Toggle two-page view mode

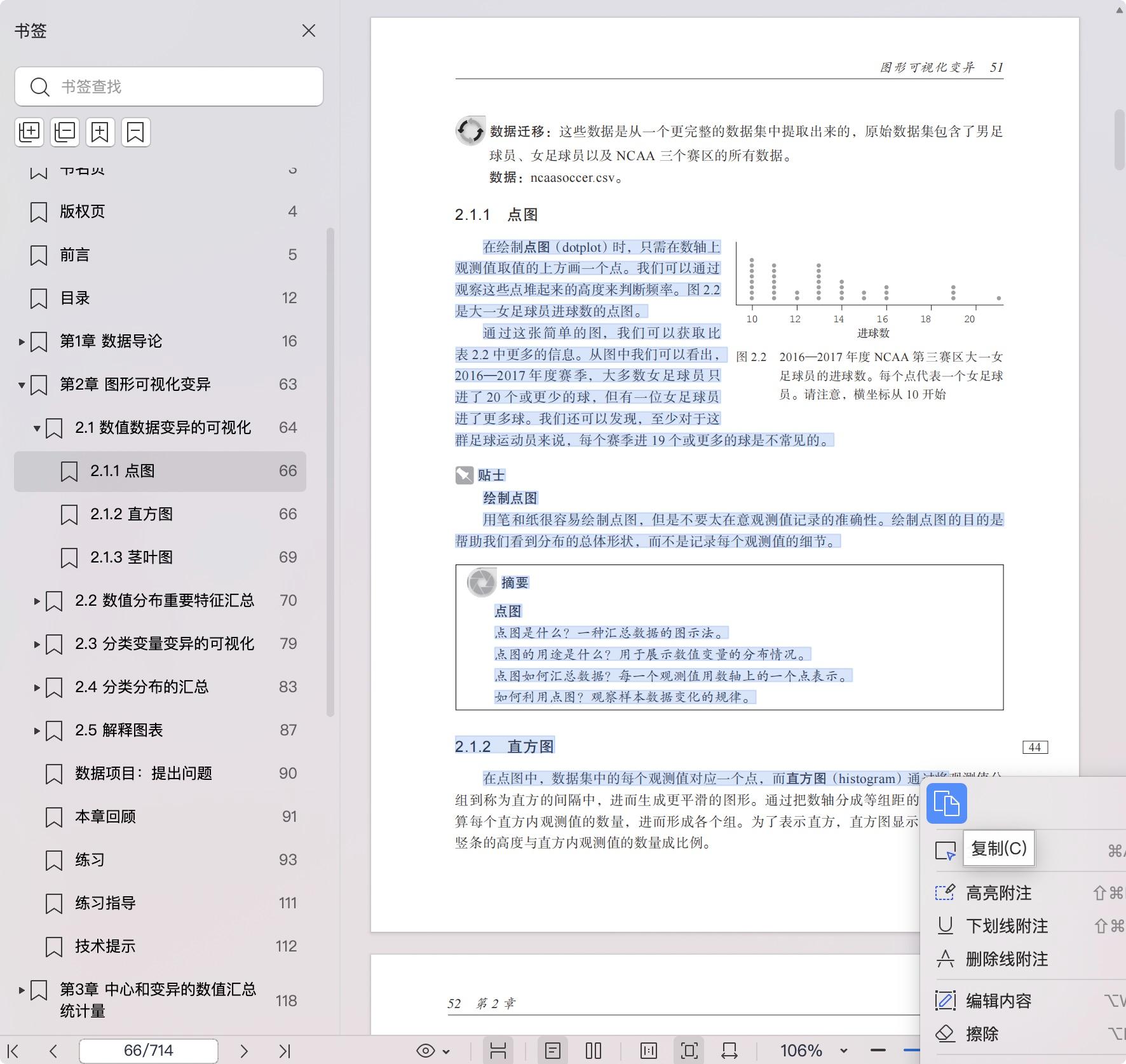594,1051
